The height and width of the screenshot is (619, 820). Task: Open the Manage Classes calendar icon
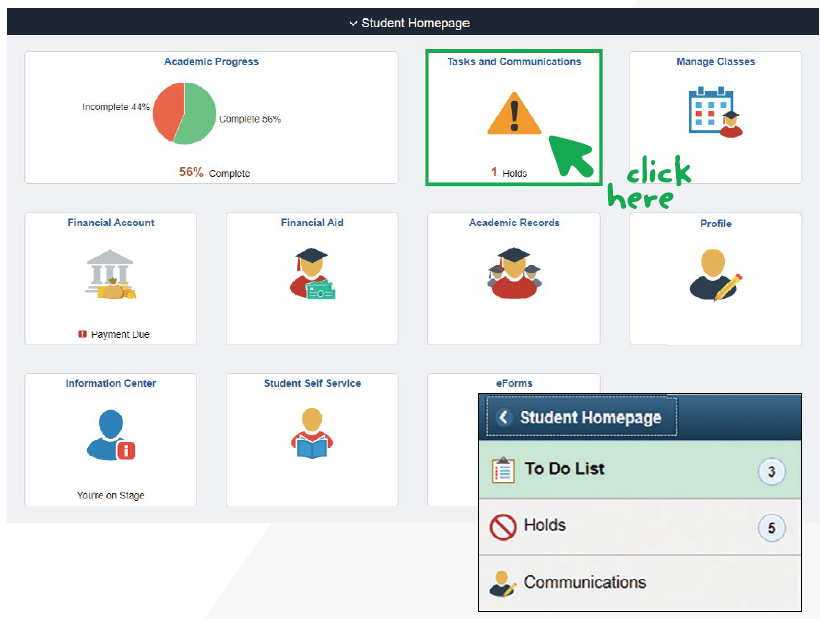715,110
